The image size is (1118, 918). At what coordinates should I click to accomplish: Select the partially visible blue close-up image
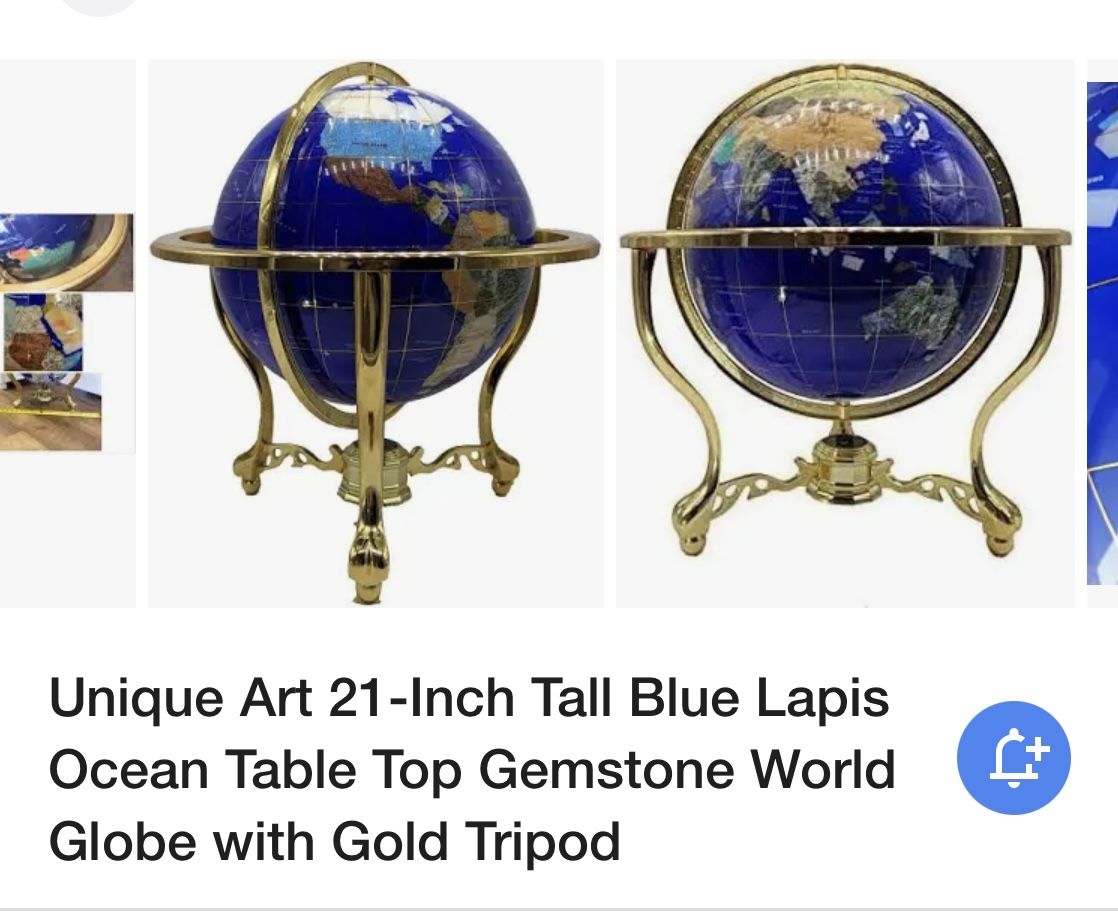1102,333
